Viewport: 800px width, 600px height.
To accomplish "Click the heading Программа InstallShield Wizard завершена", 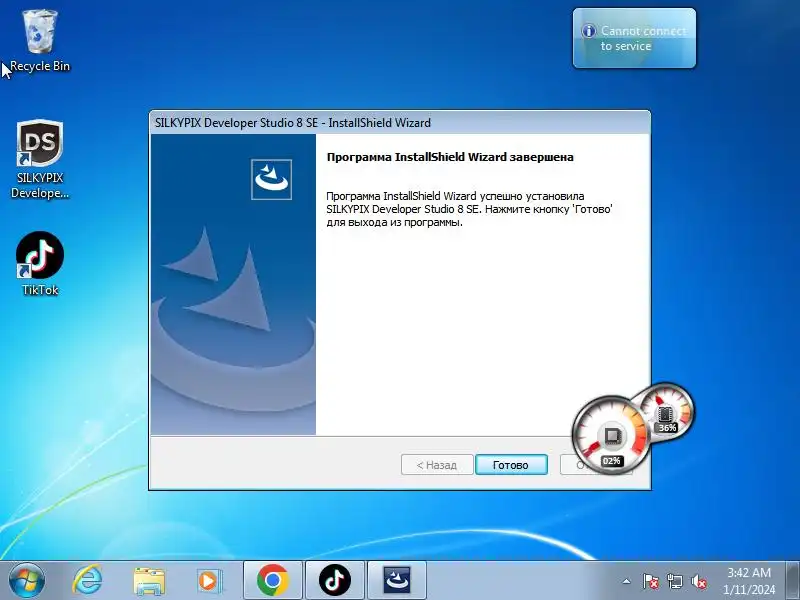I will tap(450, 157).
